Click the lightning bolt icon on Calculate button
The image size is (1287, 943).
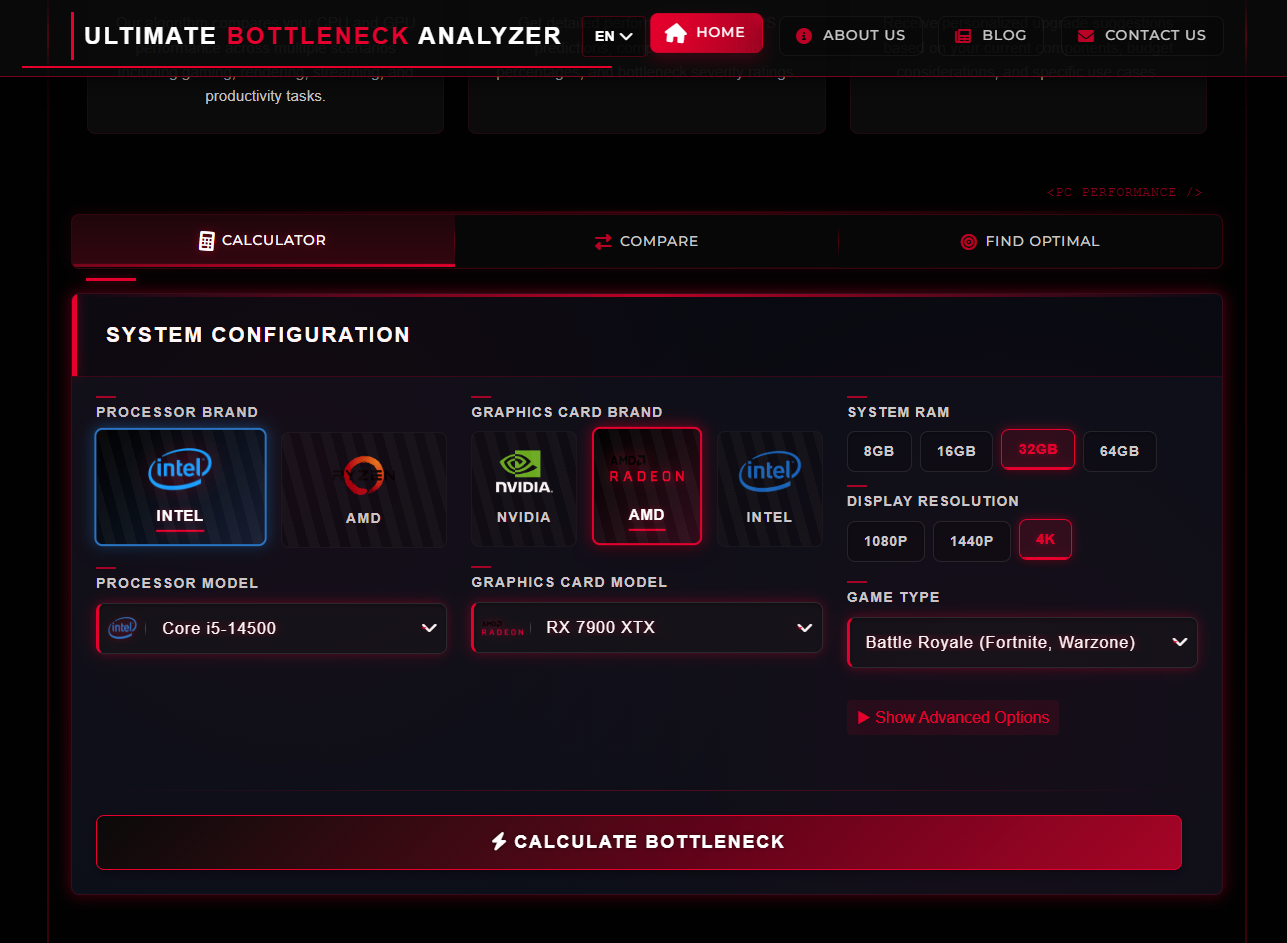pyautogui.click(x=499, y=842)
